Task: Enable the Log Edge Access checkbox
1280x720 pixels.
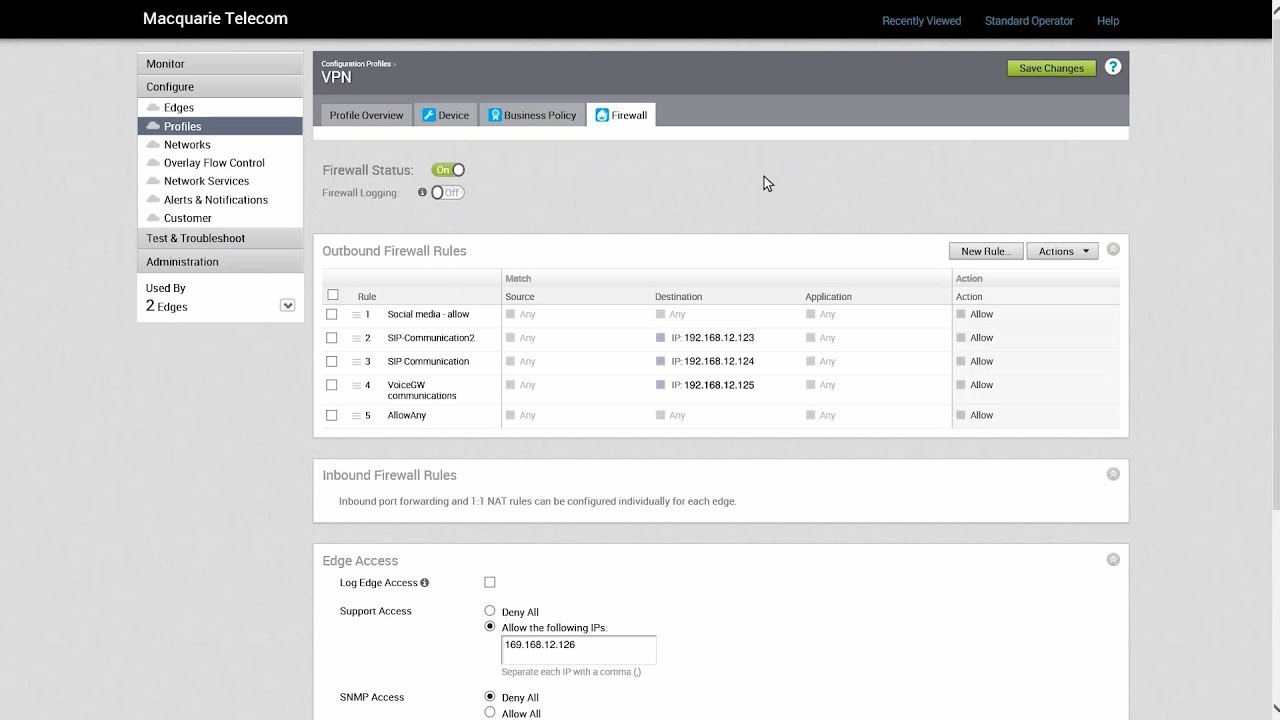Action: 489,582
